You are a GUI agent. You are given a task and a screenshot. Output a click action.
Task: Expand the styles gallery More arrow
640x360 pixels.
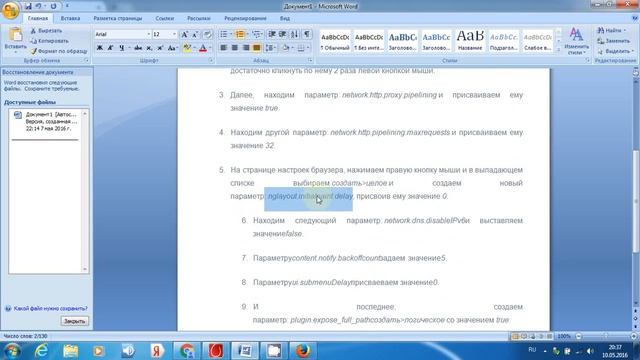(558, 50)
